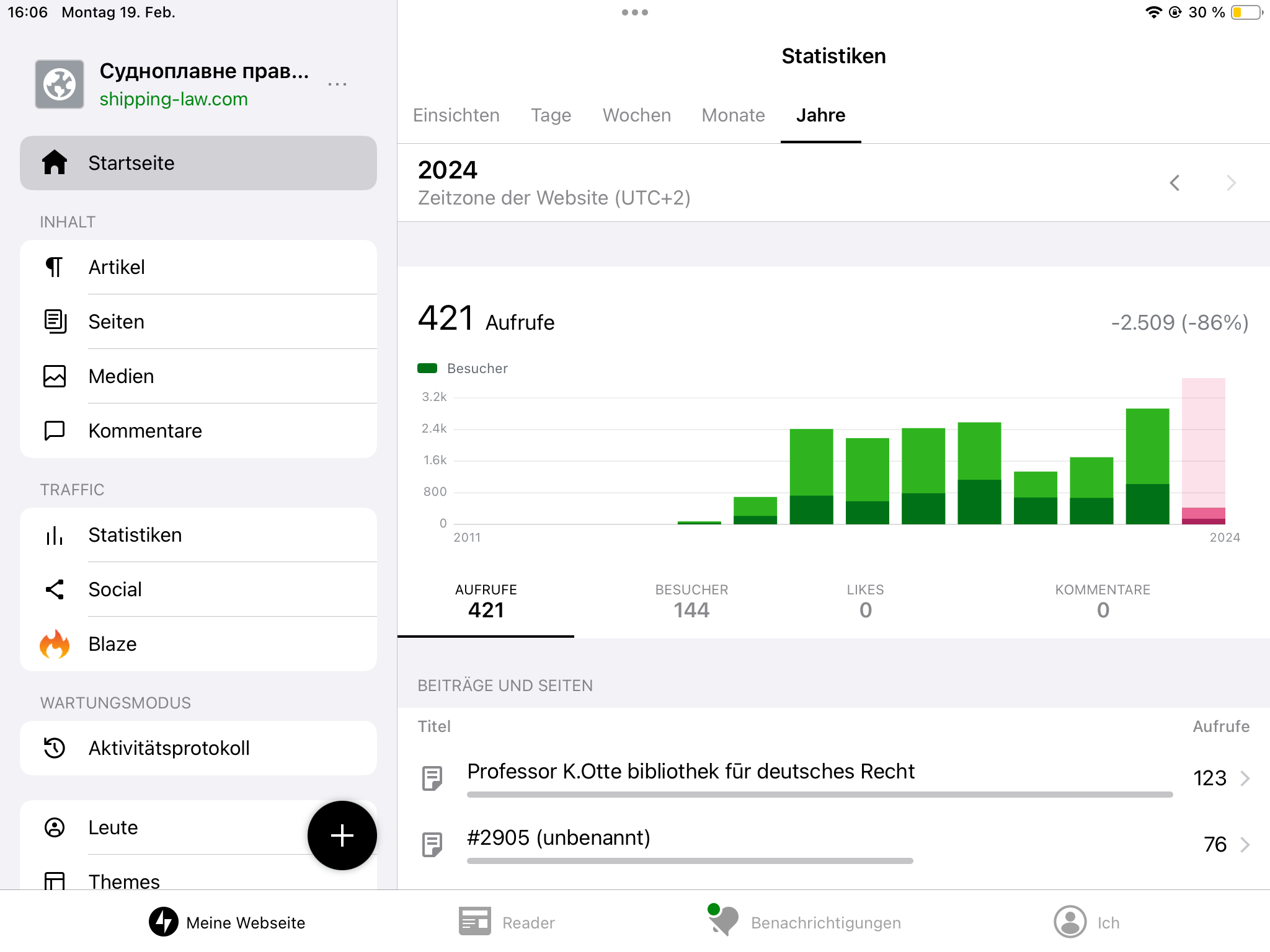Go to the previous year with the left chevron
Viewport: 1270px width, 952px height.
coord(1175,183)
